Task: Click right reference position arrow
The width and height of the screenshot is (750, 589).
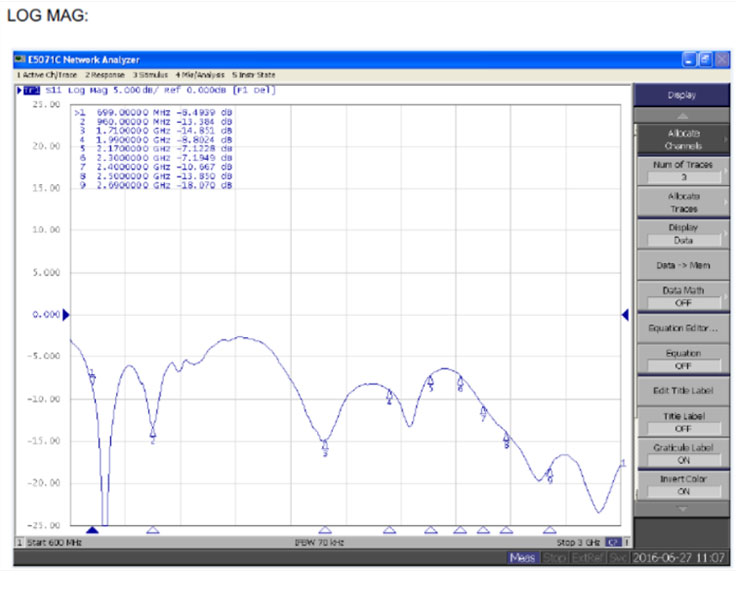Action: (625, 315)
